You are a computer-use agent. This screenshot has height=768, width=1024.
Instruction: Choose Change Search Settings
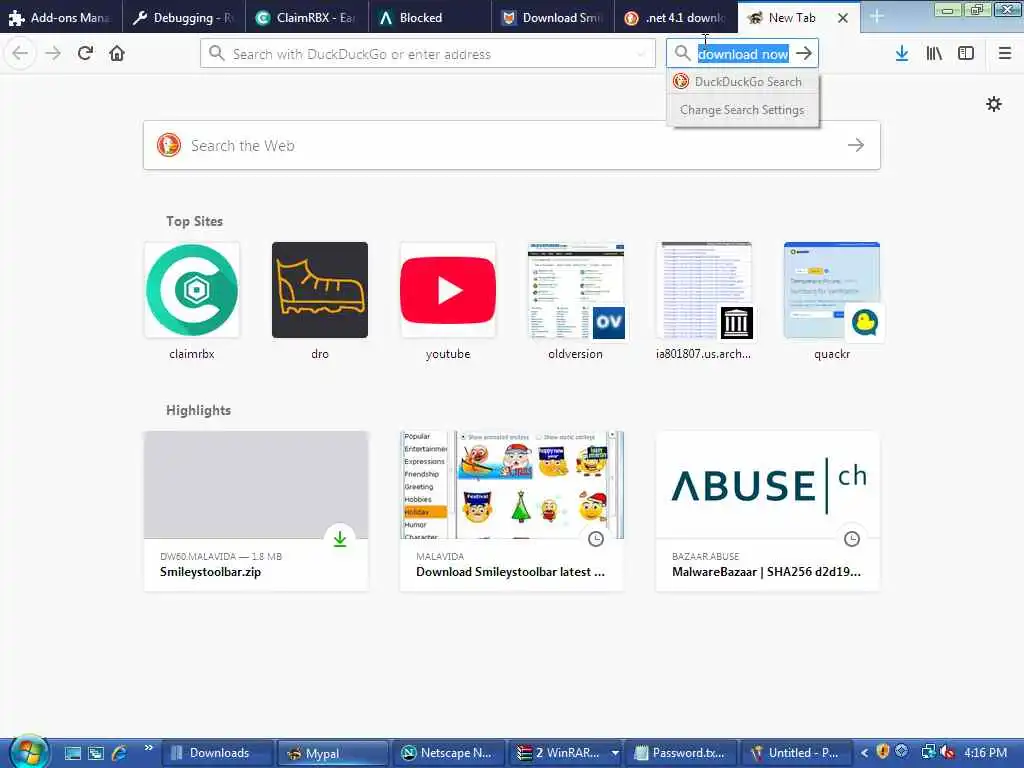[743, 110]
